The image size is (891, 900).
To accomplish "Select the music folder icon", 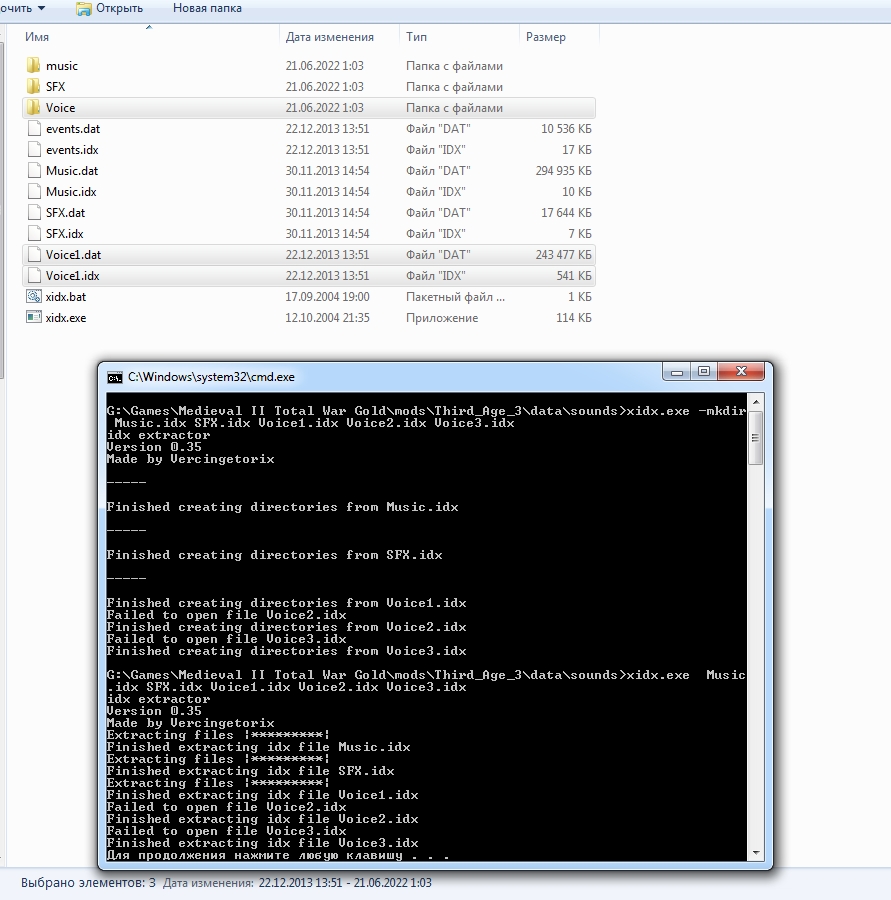I will click(x=33, y=65).
